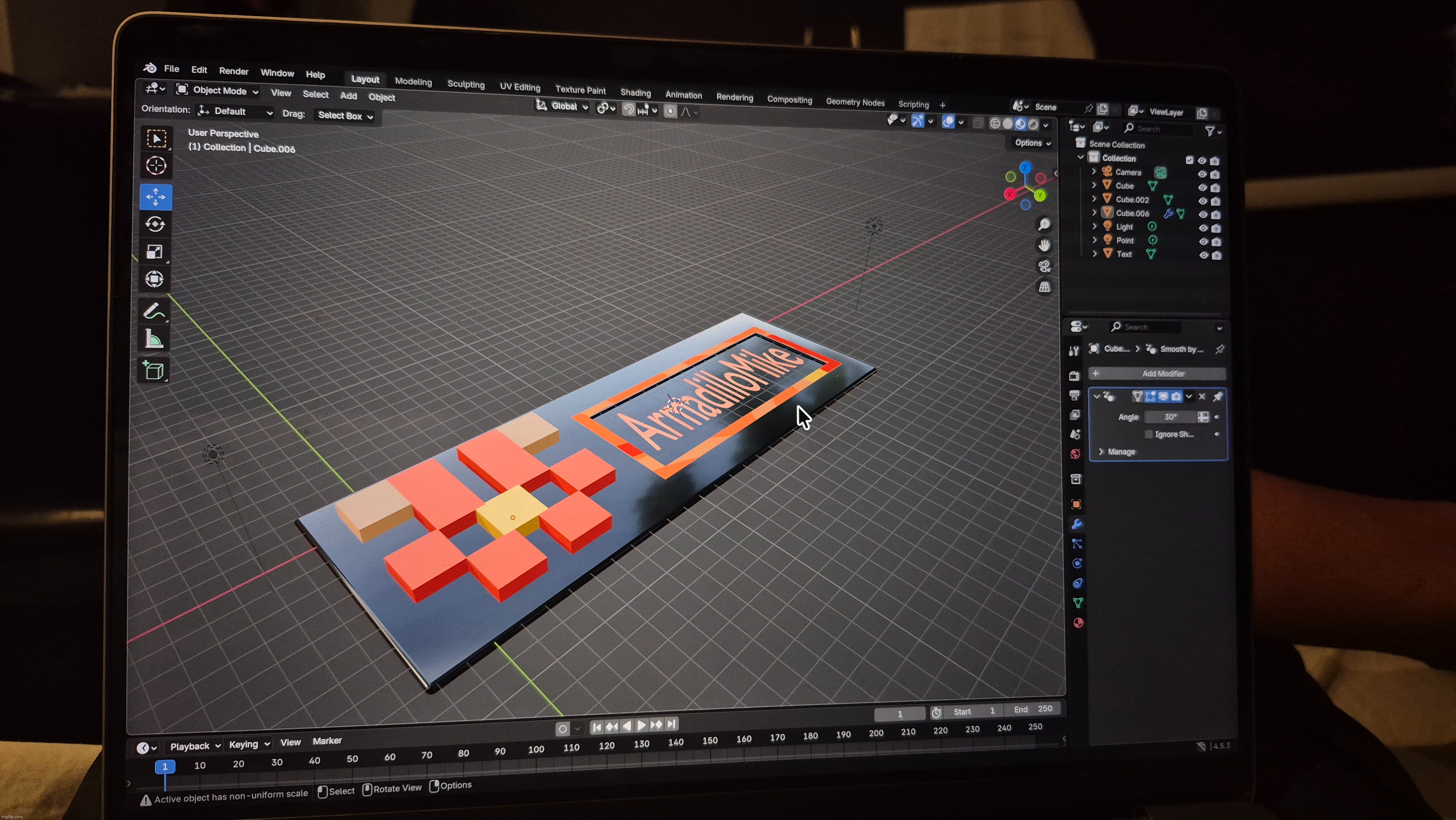Toggle camera view icon in viewport

coord(1045,266)
